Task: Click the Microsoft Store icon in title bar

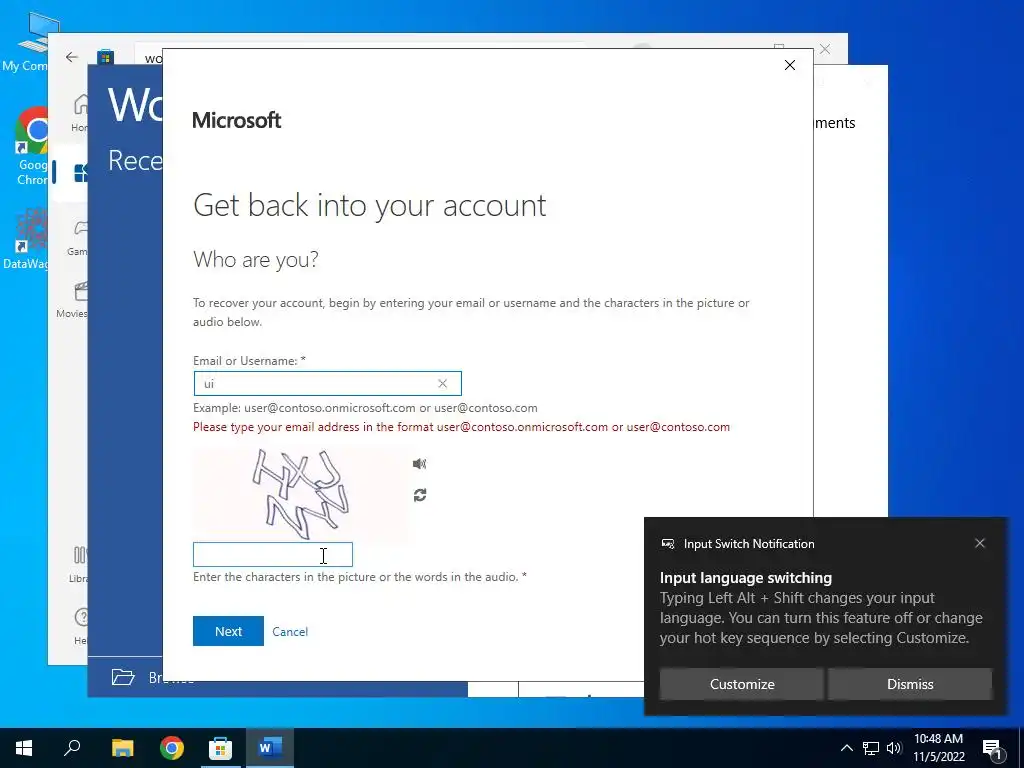Action: point(105,57)
